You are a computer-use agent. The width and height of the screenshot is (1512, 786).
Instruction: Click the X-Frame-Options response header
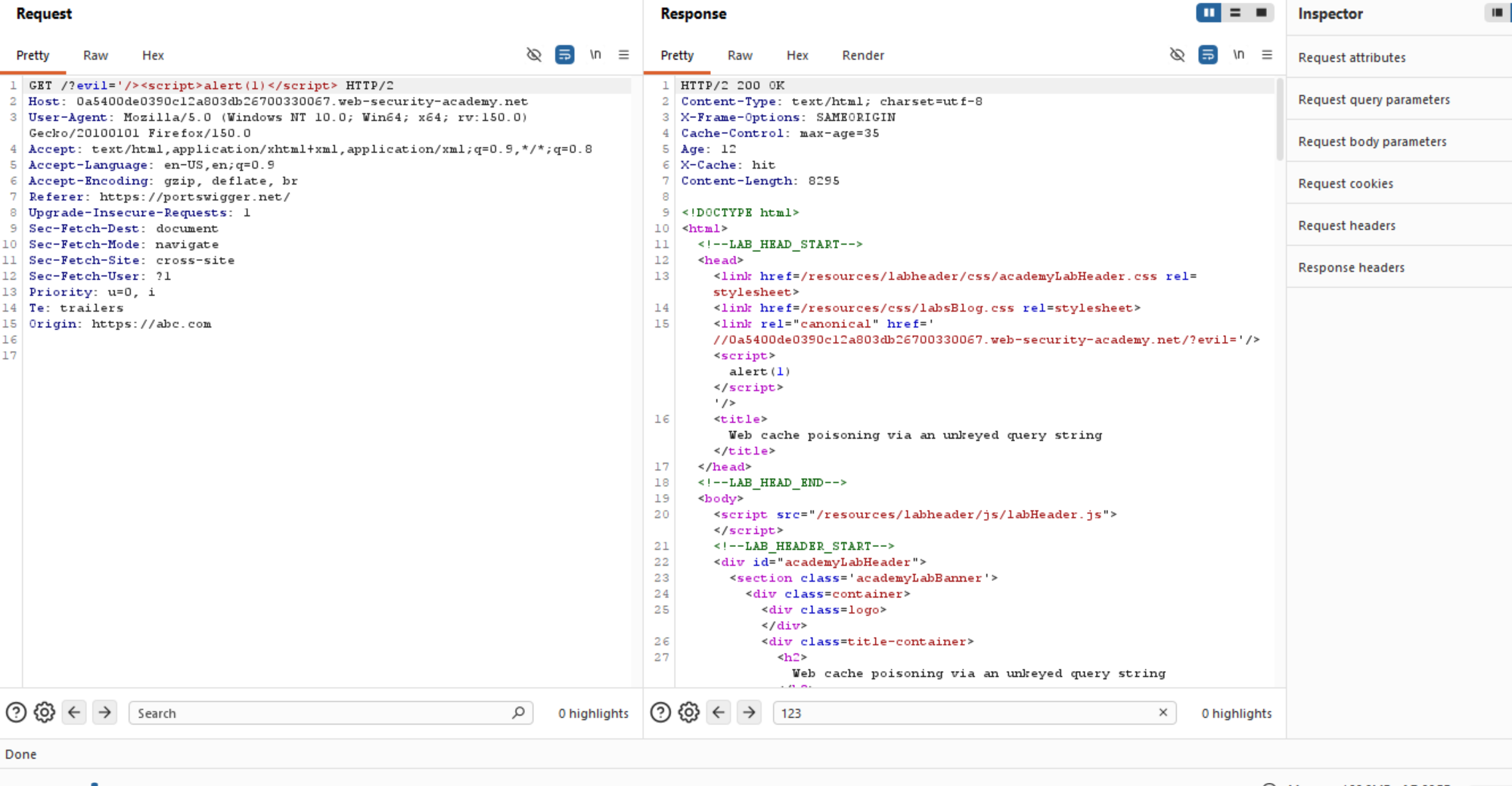pos(788,117)
